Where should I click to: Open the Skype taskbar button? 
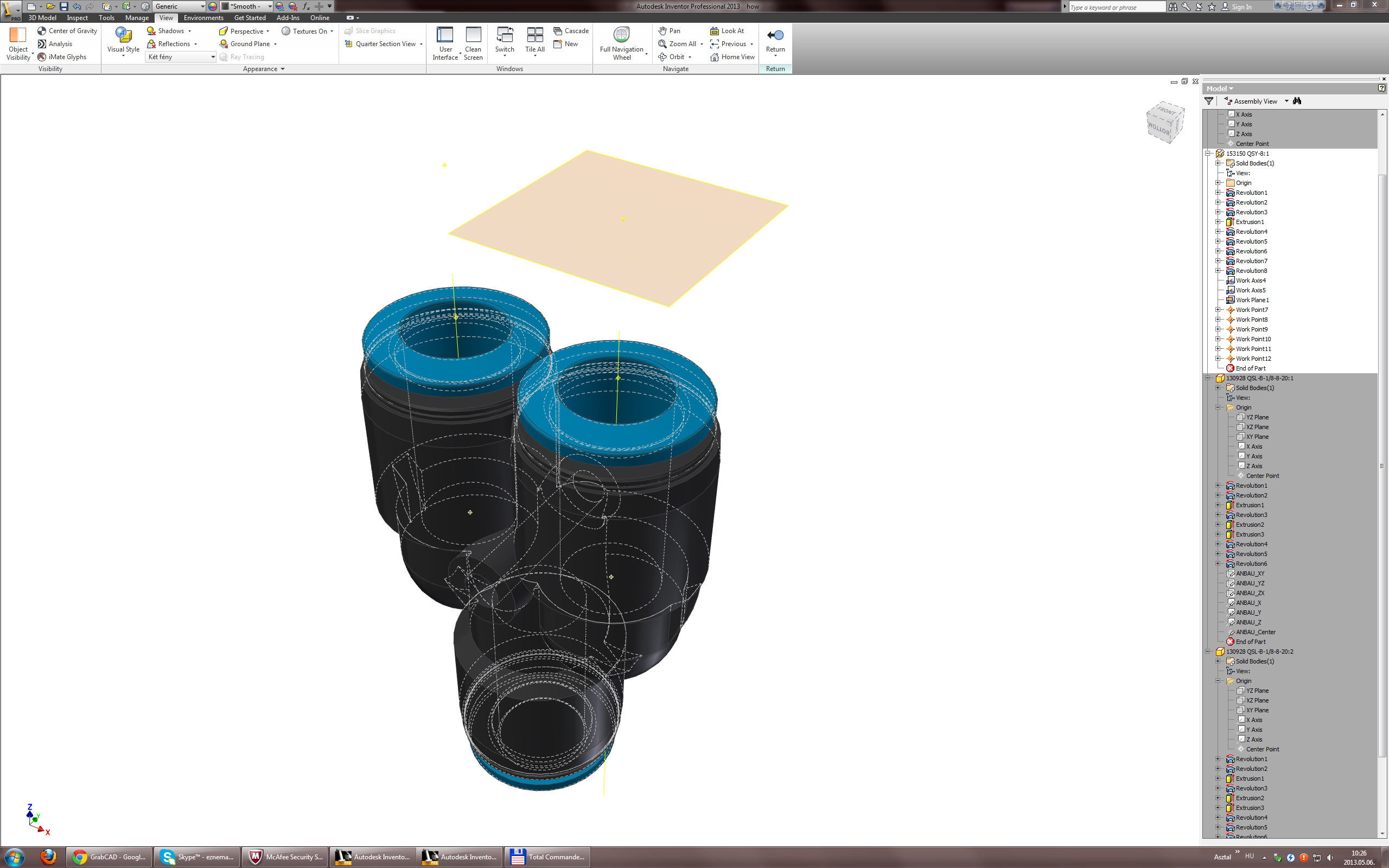(197, 857)
